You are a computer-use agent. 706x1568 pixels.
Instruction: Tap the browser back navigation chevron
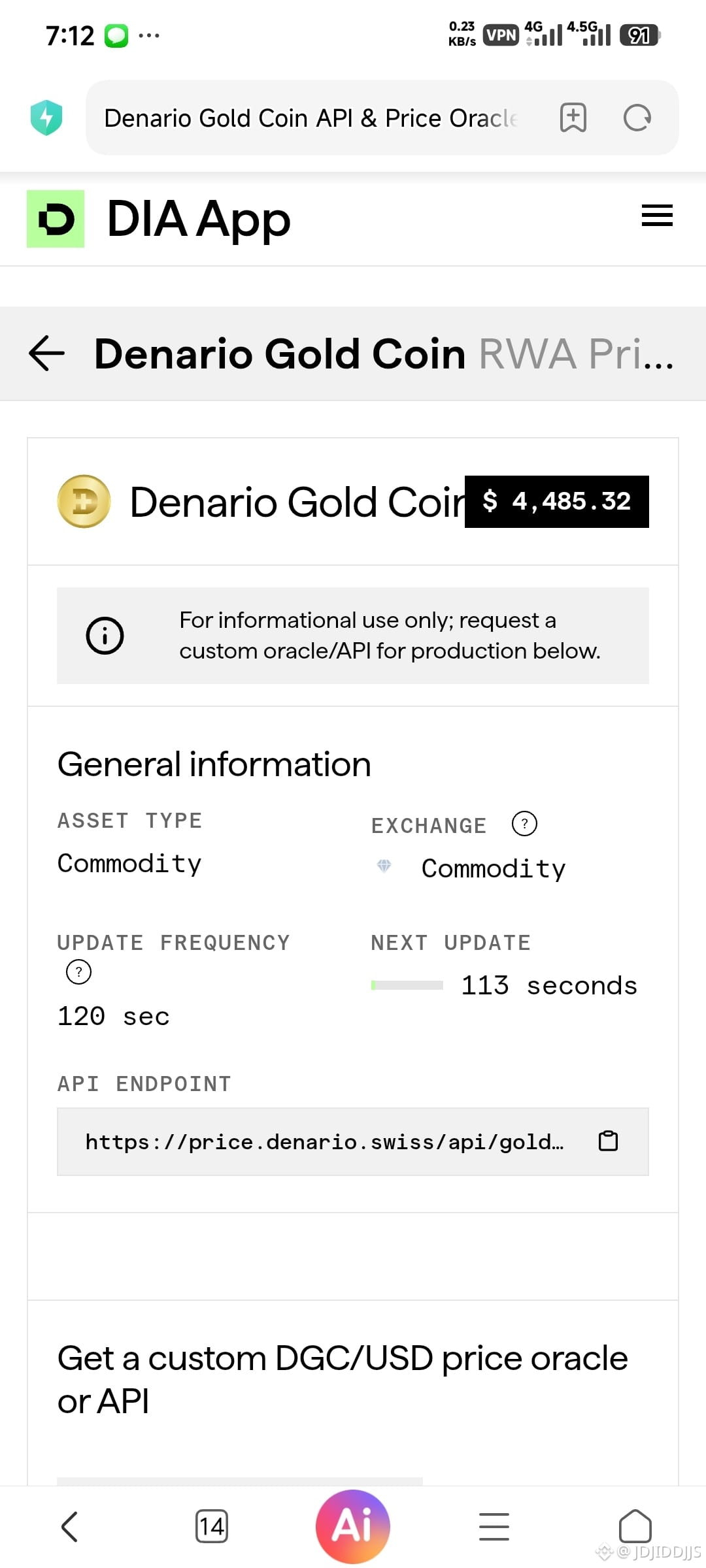[70, 1527]
